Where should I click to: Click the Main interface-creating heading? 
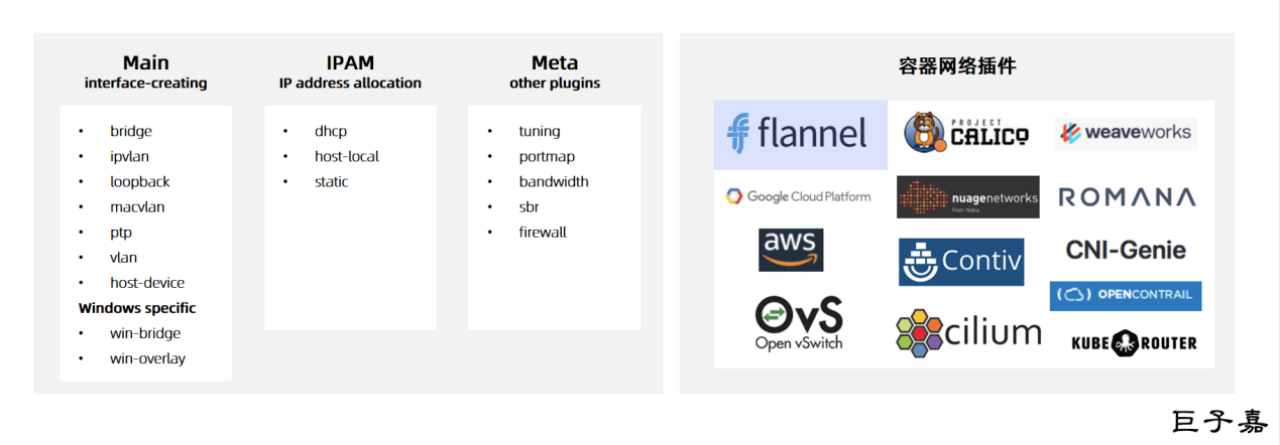click(x=146, y=72)
